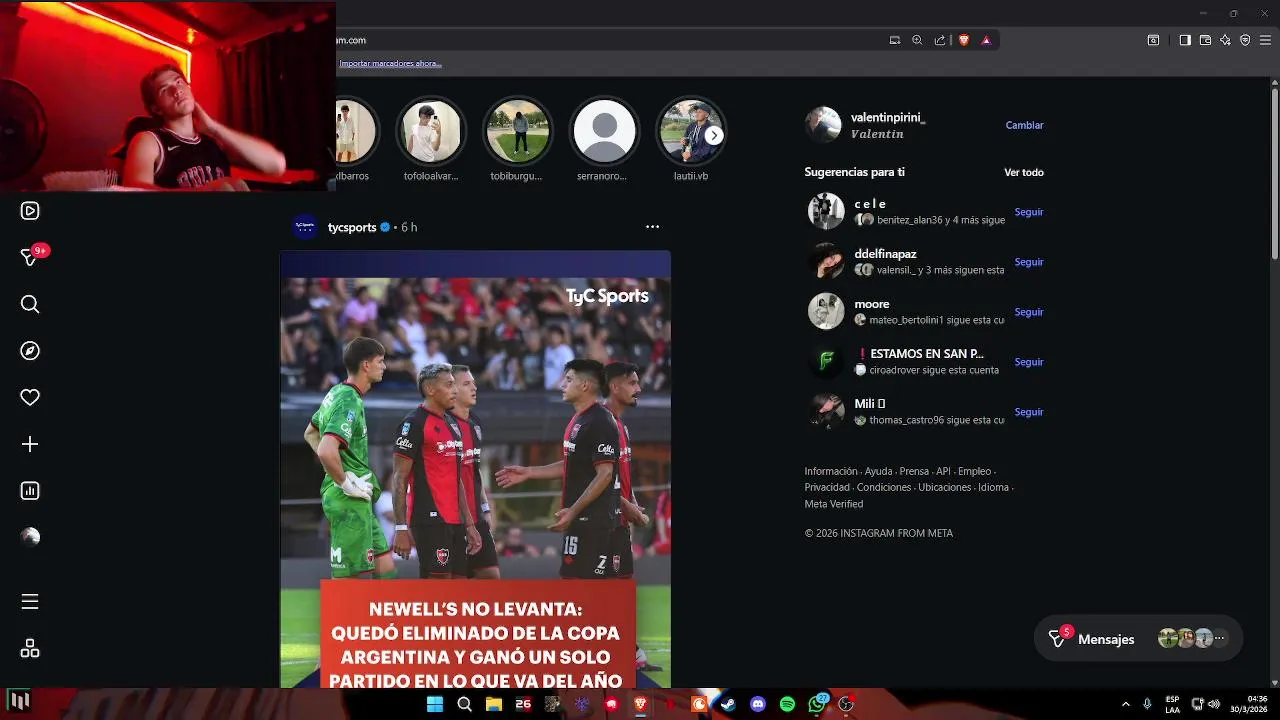The height and width of the screenshot is (720, 1280).
Task: Open tycsports profile name link
Action: [x=352, y=227]
